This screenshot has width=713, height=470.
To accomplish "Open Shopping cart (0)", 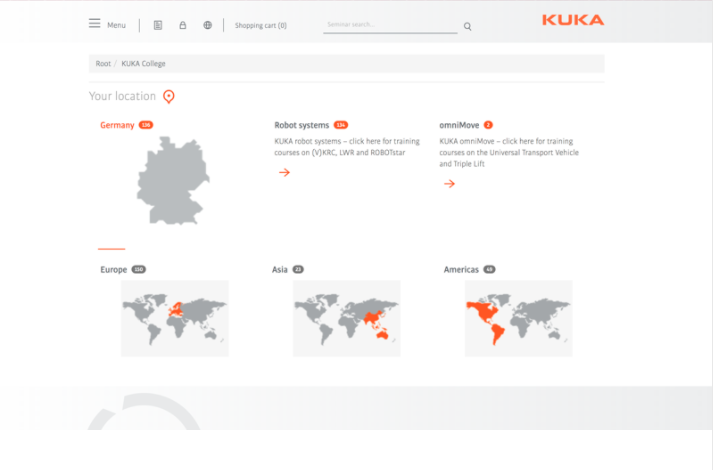I will pyautogui.click(x=261, y=25).
